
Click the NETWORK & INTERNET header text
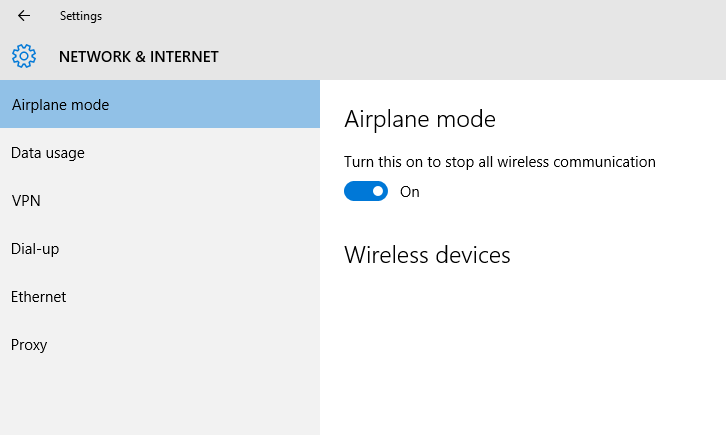tap(139, 57)
